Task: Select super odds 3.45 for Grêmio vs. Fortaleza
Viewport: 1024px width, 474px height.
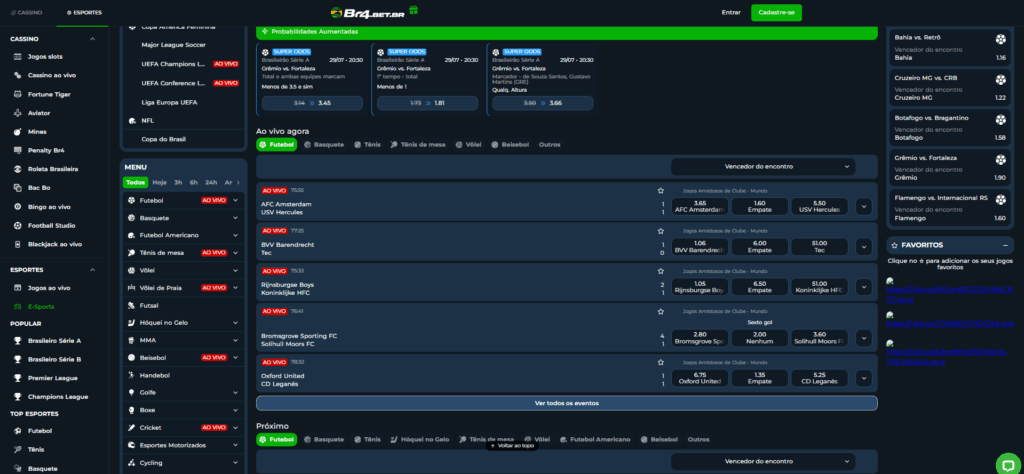Action: point(312,103)
